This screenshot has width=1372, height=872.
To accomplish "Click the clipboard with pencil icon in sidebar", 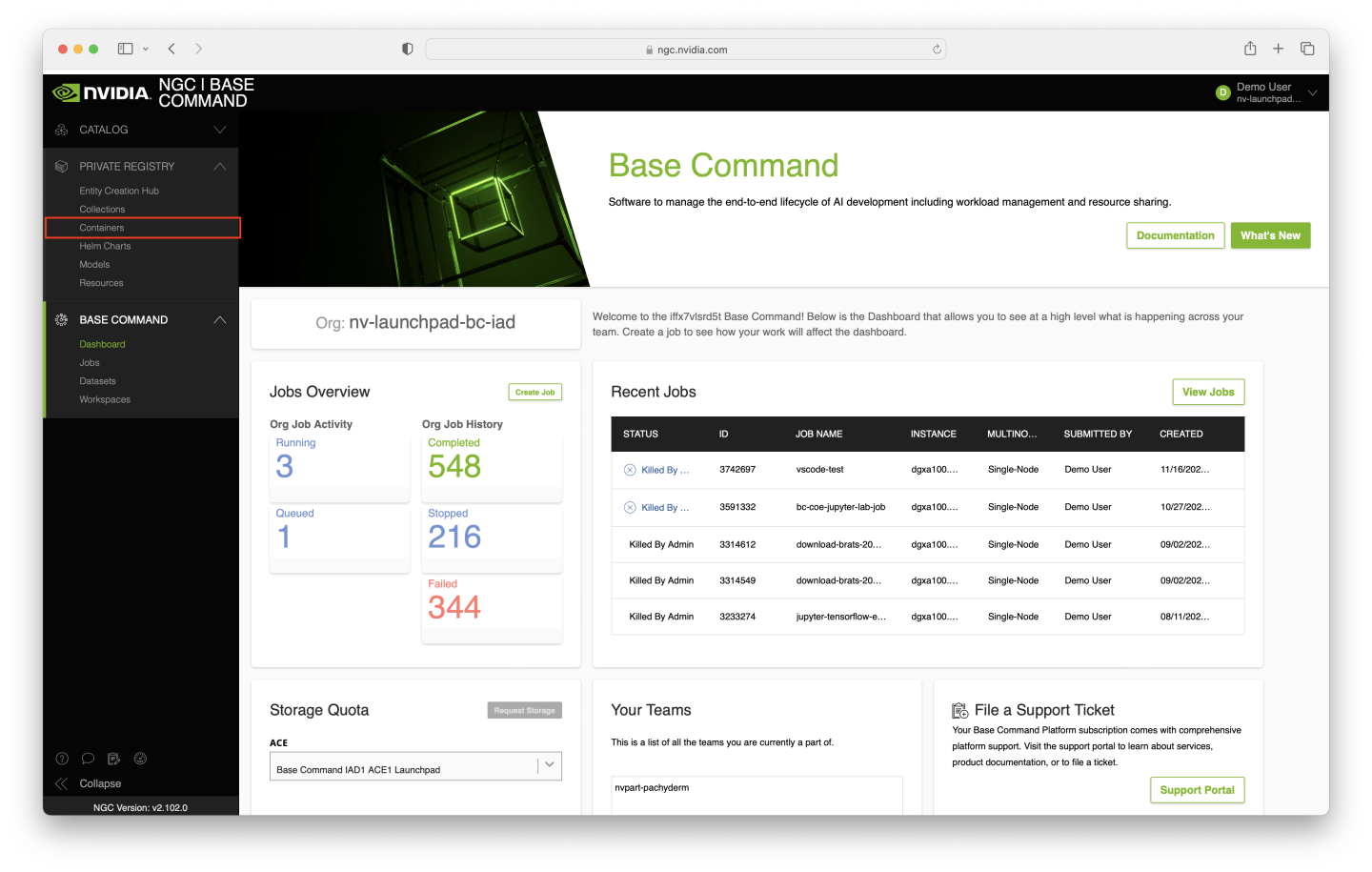I will tap(114, 759).
